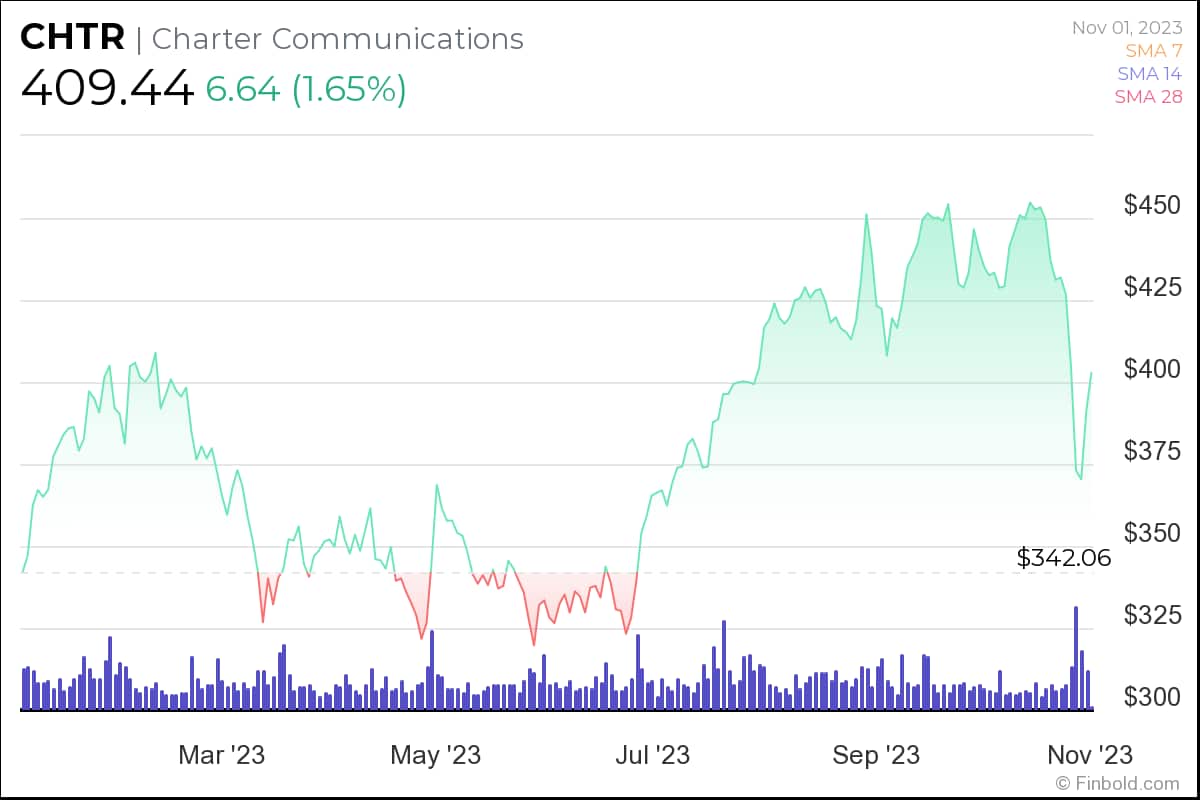1200x800 pixels.
Task: Click the green 6.64 (1.65%) price change
Action: coord(306,89)
